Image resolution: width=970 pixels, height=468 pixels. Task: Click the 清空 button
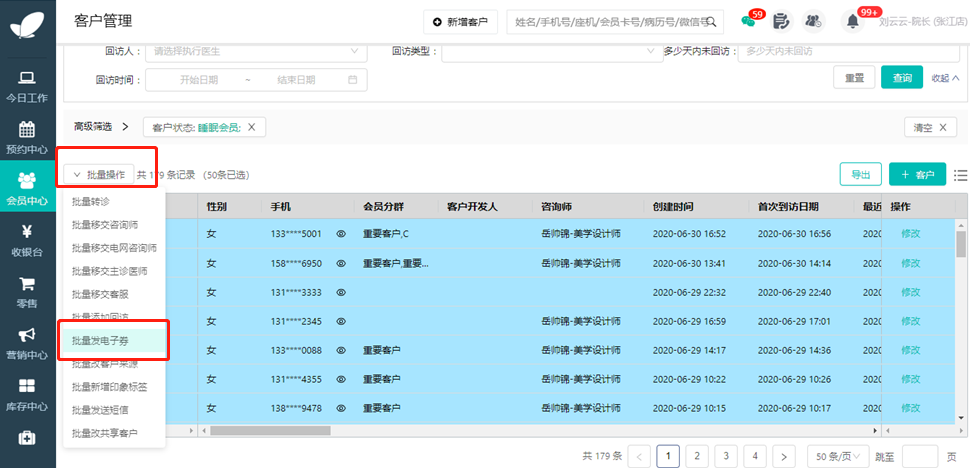(x=930, y=127)
